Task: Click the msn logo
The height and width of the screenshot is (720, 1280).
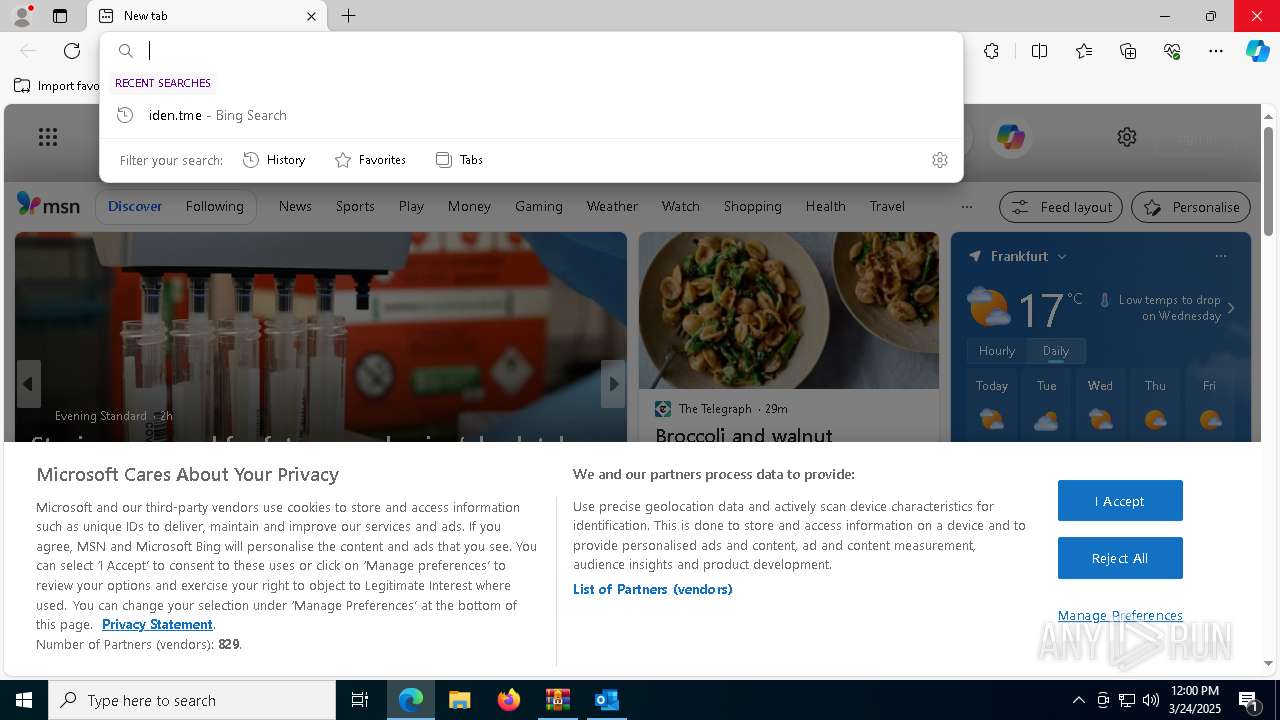Action: [48, 205]
